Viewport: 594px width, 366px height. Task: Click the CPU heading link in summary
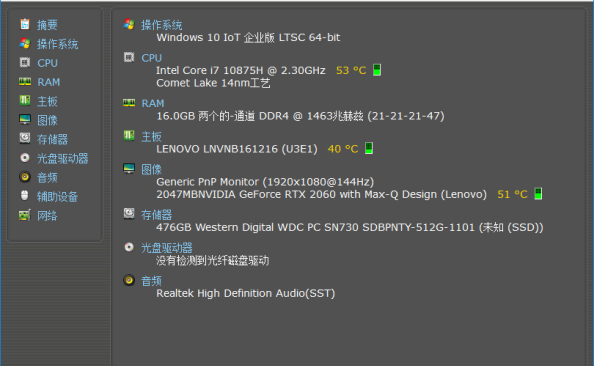pos(152,58)
